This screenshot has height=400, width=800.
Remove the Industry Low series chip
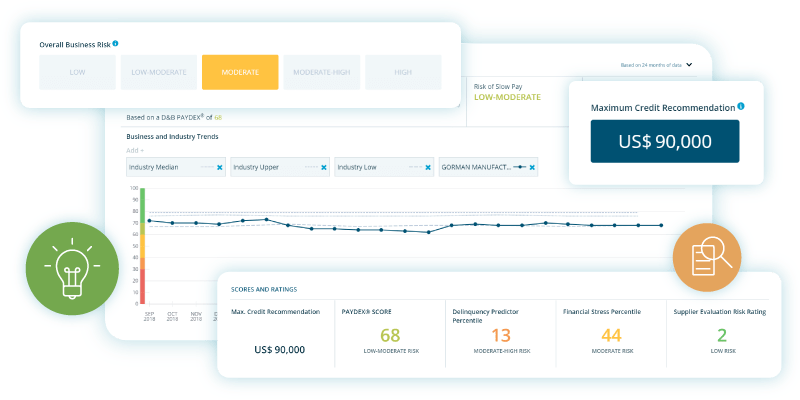428,167
